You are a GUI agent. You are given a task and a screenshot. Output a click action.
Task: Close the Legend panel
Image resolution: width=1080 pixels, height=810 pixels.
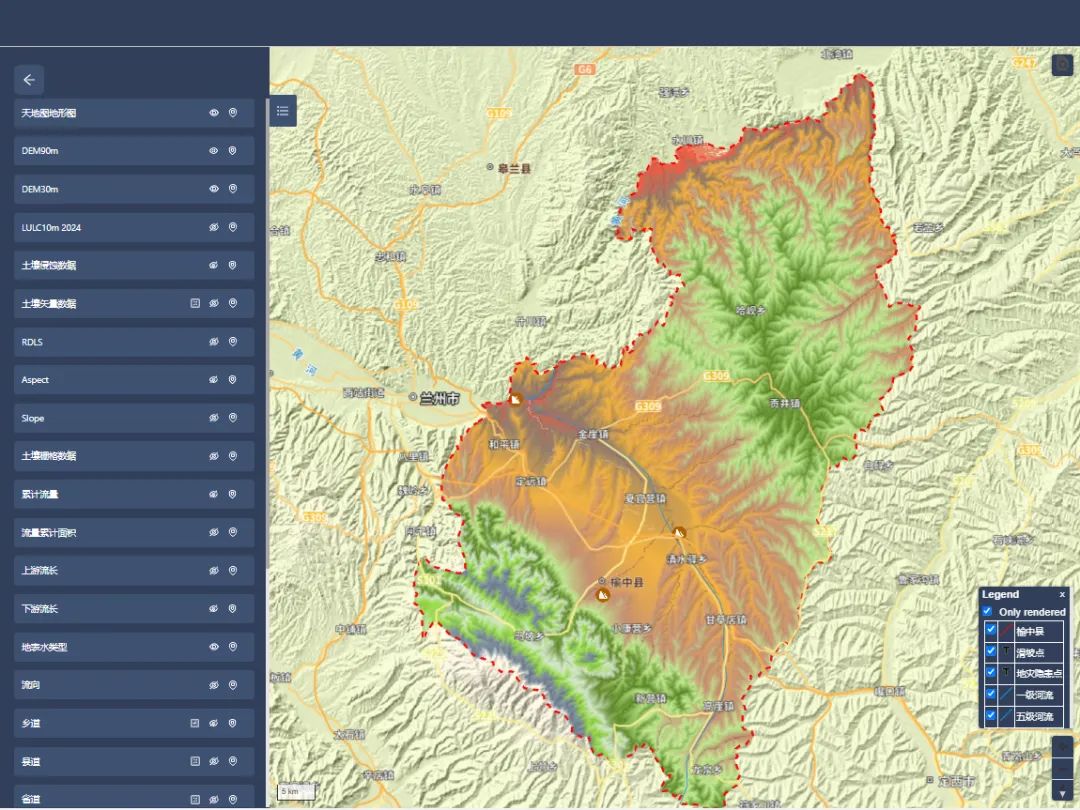coord(1062,594)
